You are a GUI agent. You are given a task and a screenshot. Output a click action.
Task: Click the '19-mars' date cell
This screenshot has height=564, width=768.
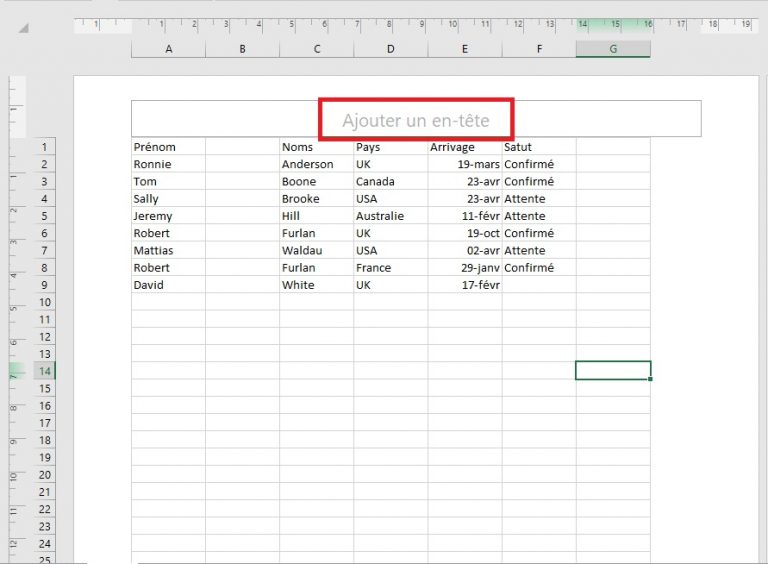(465, 164)
